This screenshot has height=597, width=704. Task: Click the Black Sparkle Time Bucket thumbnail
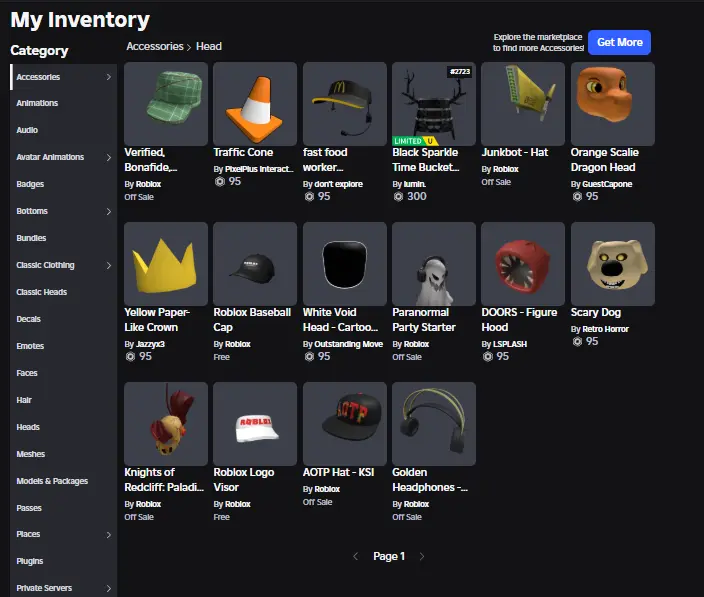pyautogui.click(x=434, y=104)
